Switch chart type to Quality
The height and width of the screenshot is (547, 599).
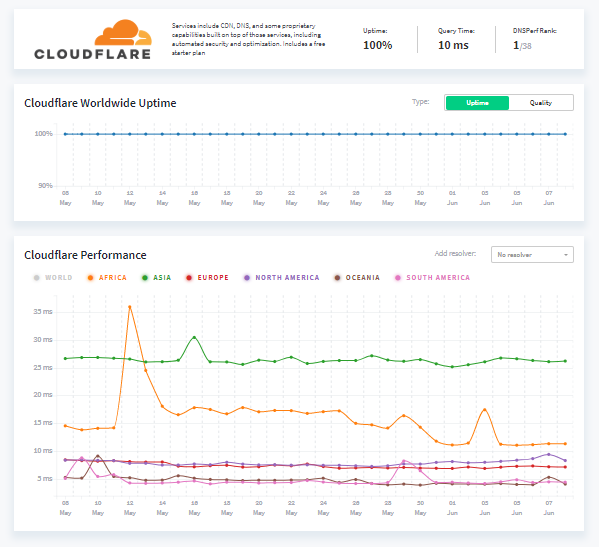tap(541, 103)
